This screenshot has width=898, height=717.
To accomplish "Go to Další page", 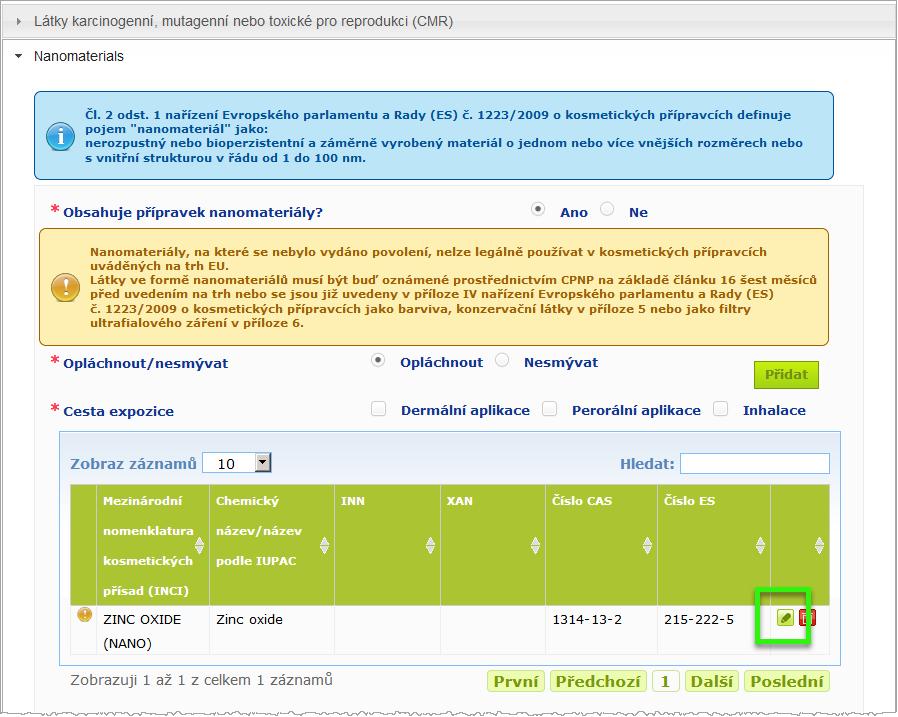I will coord(711,681).
